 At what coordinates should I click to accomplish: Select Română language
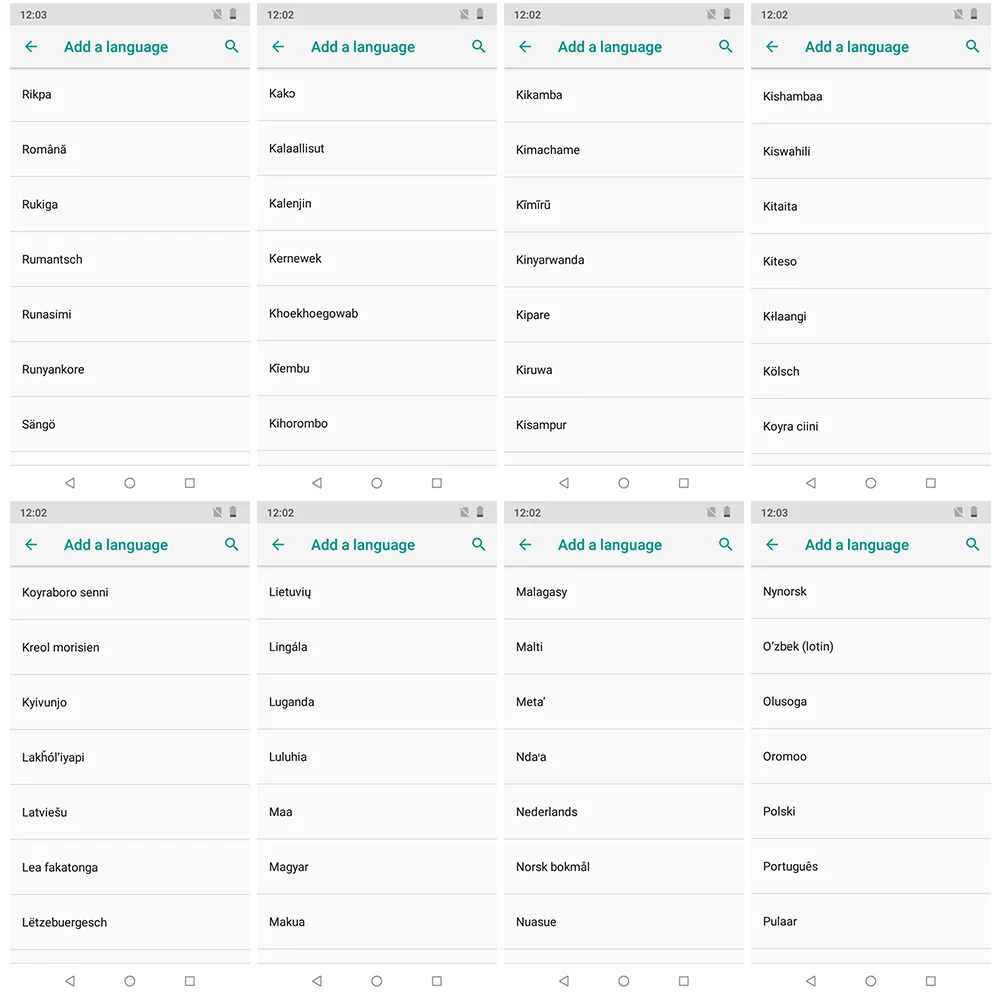(130, 149)
